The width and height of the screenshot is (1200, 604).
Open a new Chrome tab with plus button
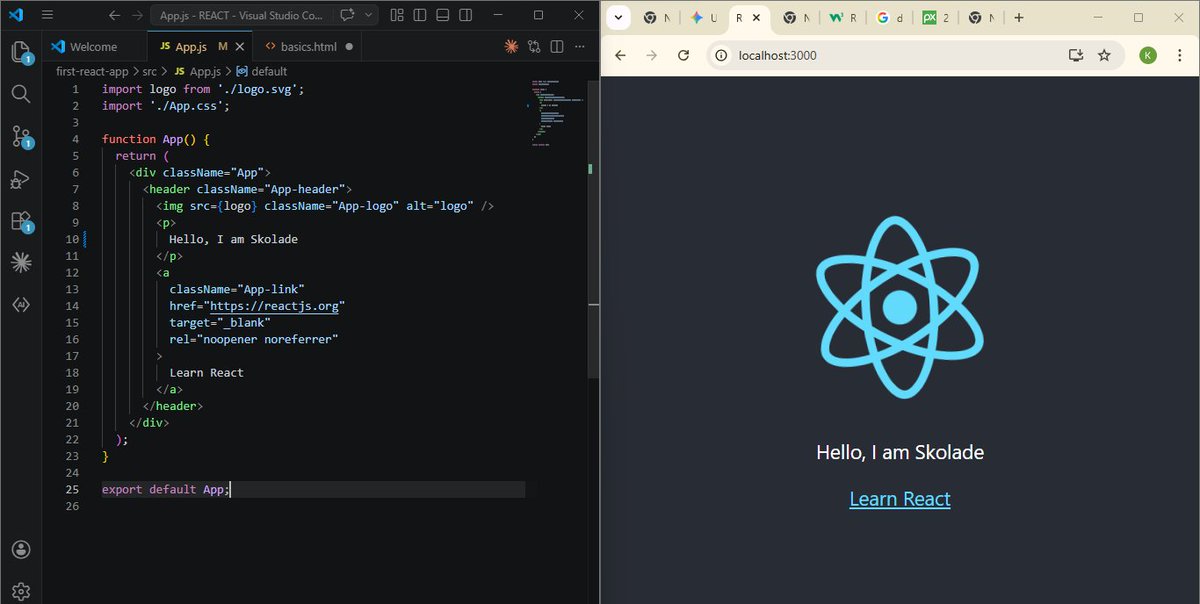[1018, 18]
